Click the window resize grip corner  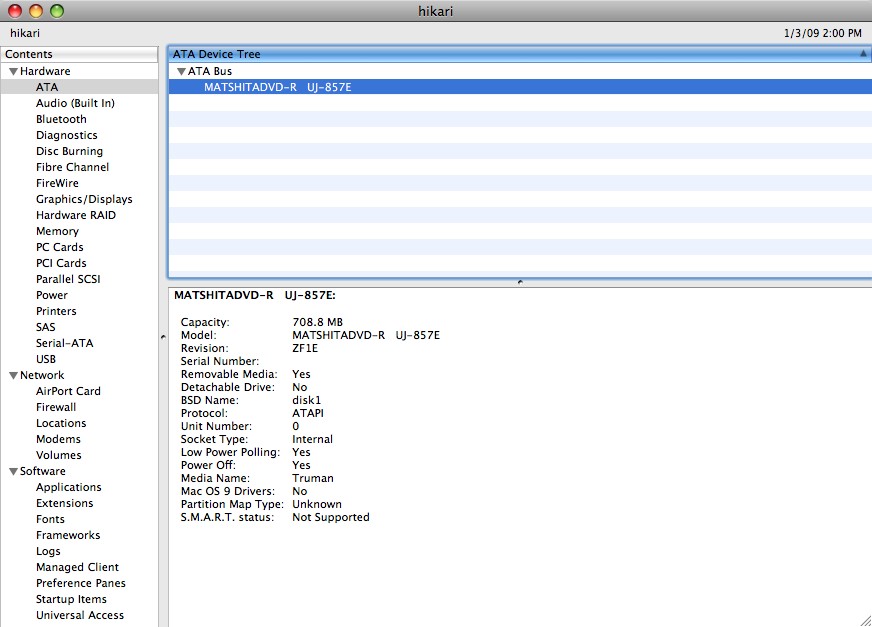pos(865,621)
